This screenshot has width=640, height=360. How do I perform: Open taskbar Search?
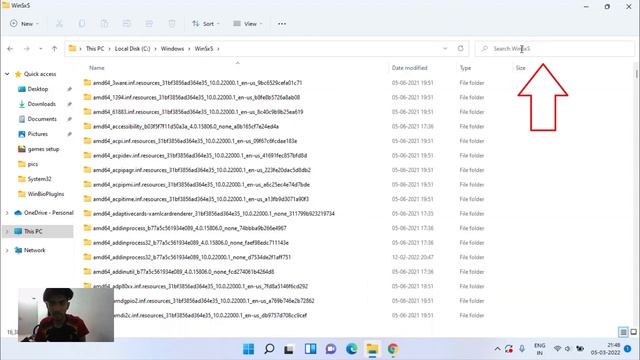coord(269,349)
